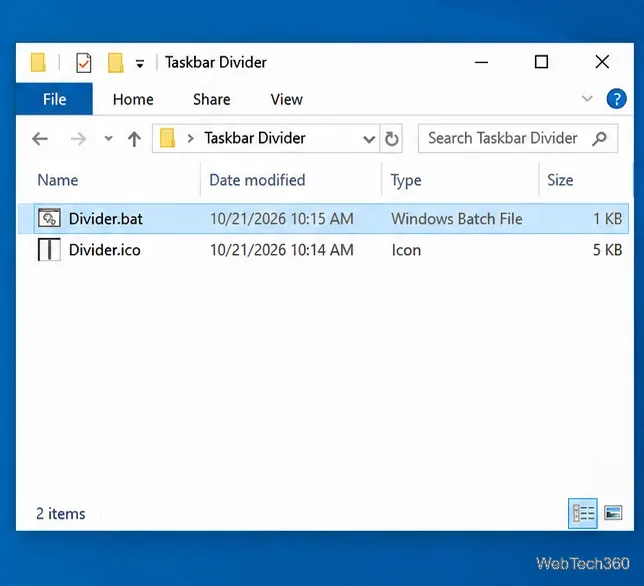Open Properties quick access checkmark icon

pos(84,63)
